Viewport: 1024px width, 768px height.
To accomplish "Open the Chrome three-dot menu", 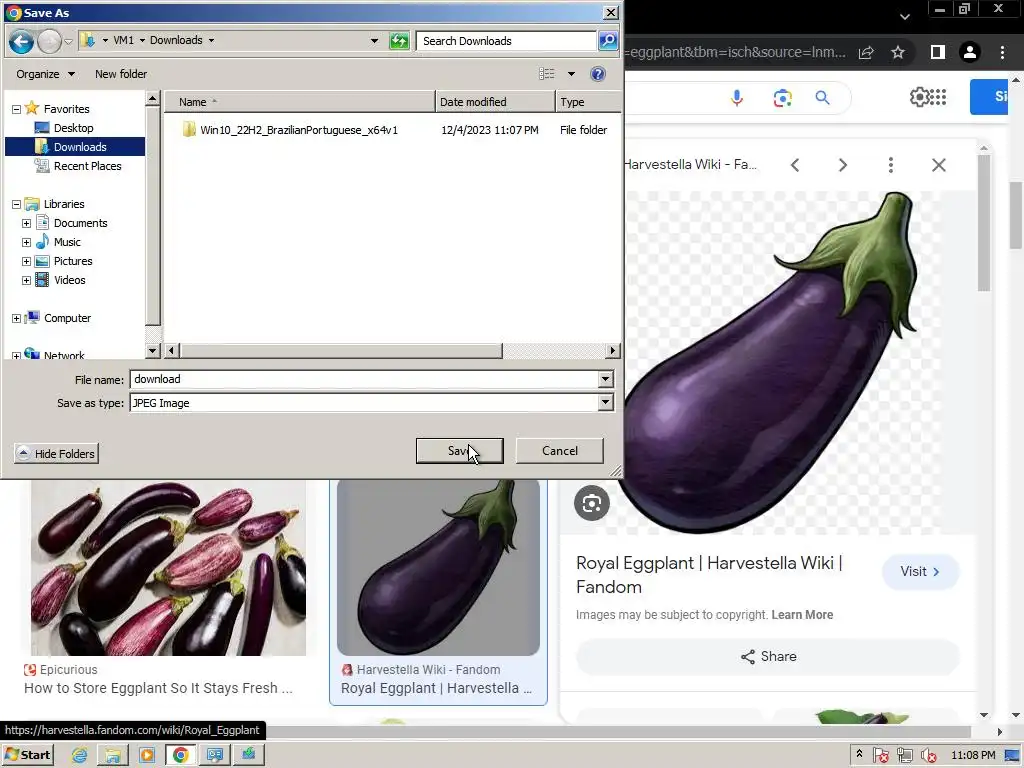I will [1002, 52].
